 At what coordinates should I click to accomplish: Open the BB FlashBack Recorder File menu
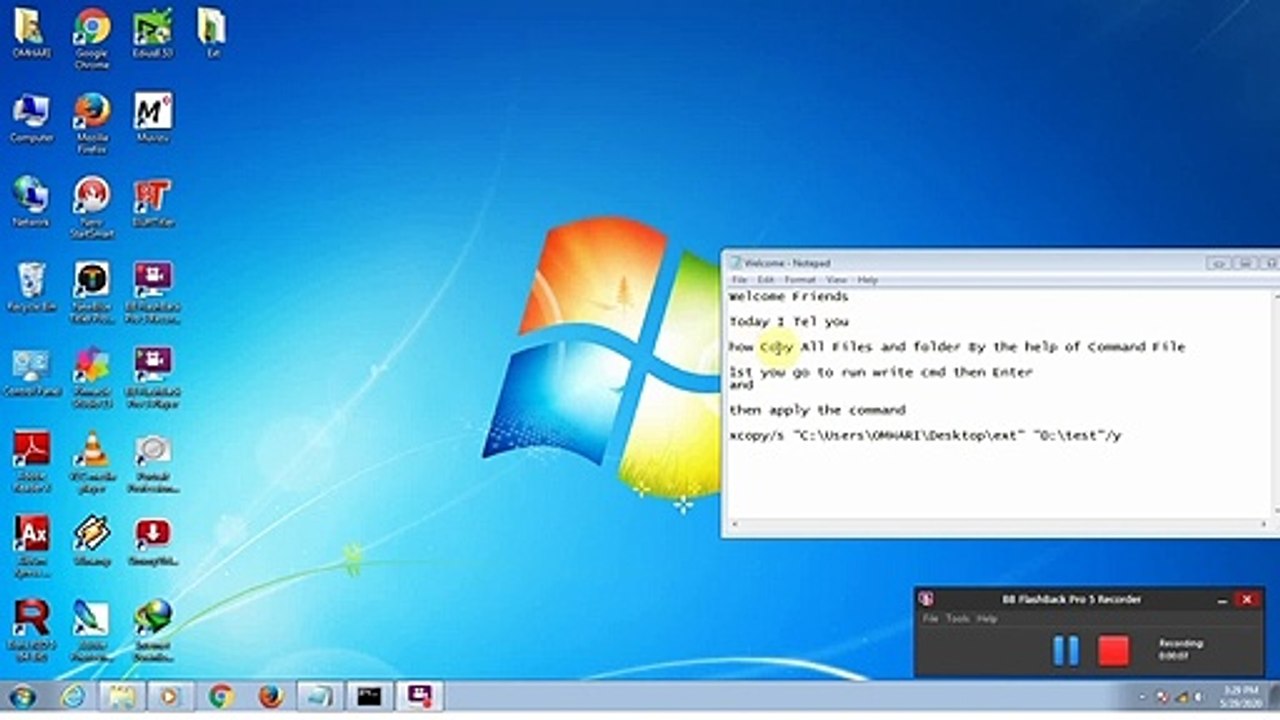[x=931, y=619]
